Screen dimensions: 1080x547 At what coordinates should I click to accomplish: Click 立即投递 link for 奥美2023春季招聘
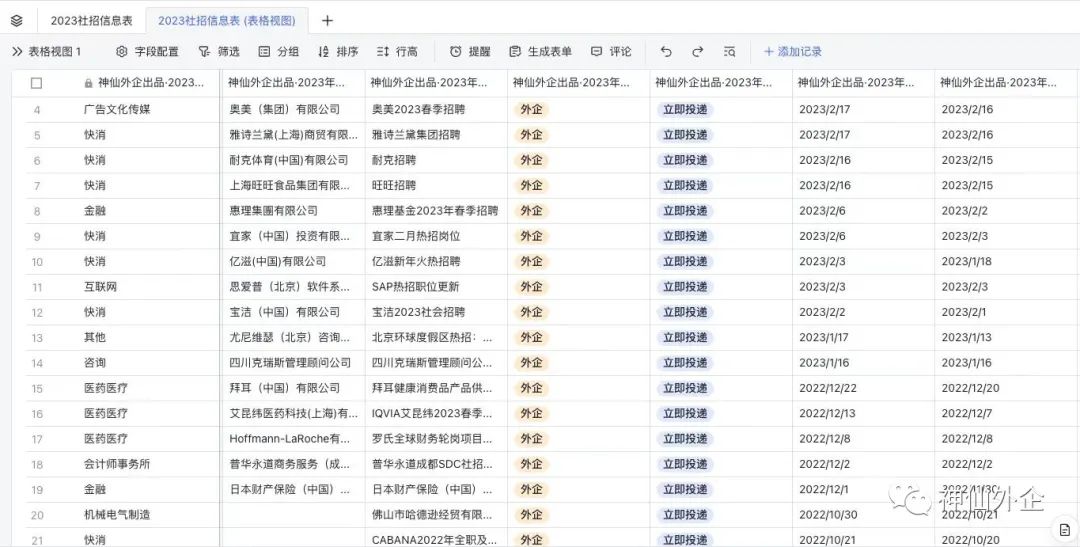pyautogui.click(x=685, y=110)
